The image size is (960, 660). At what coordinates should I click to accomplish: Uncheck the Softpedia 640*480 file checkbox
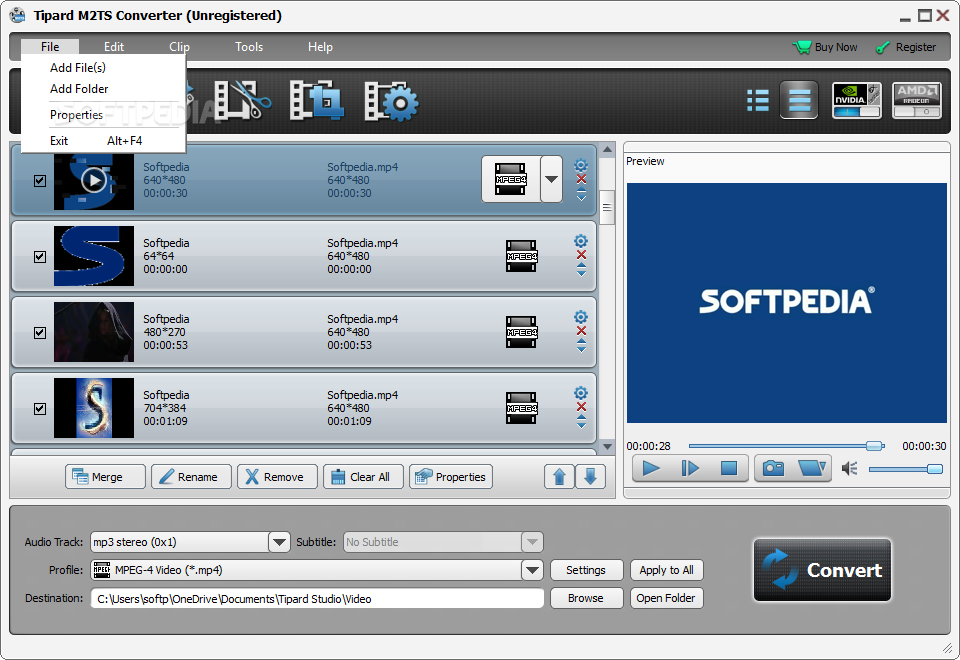40,181
